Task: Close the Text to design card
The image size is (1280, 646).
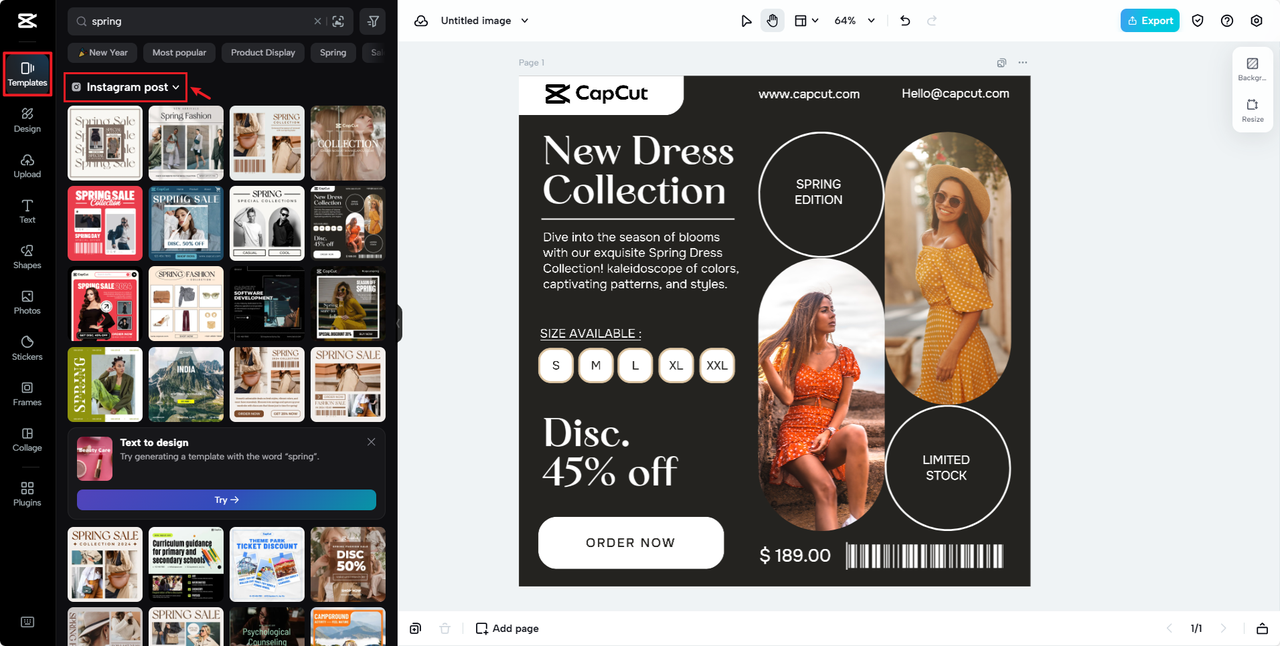Action: pyautogui.click(x=371, y=442)
